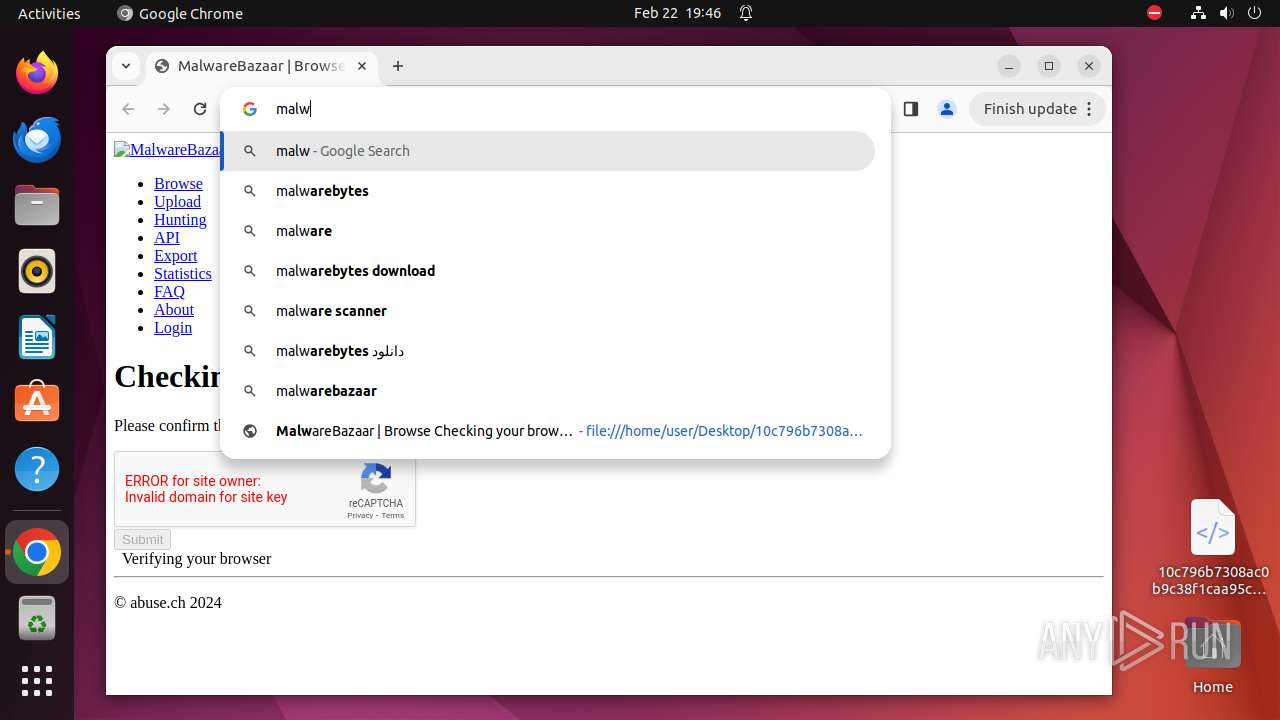The image size is (1280, 720).
Task: Open the Login link
Action: (173, 328)
